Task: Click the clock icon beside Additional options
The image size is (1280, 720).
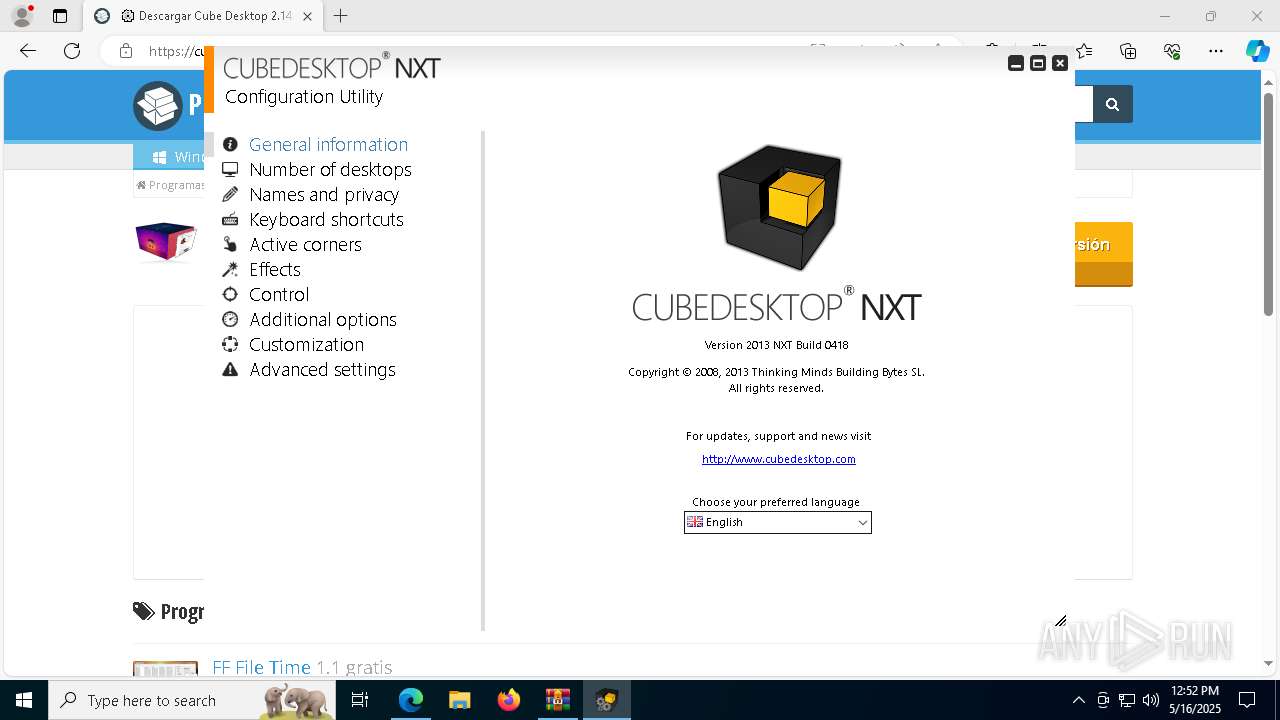Action: [230, 319]
